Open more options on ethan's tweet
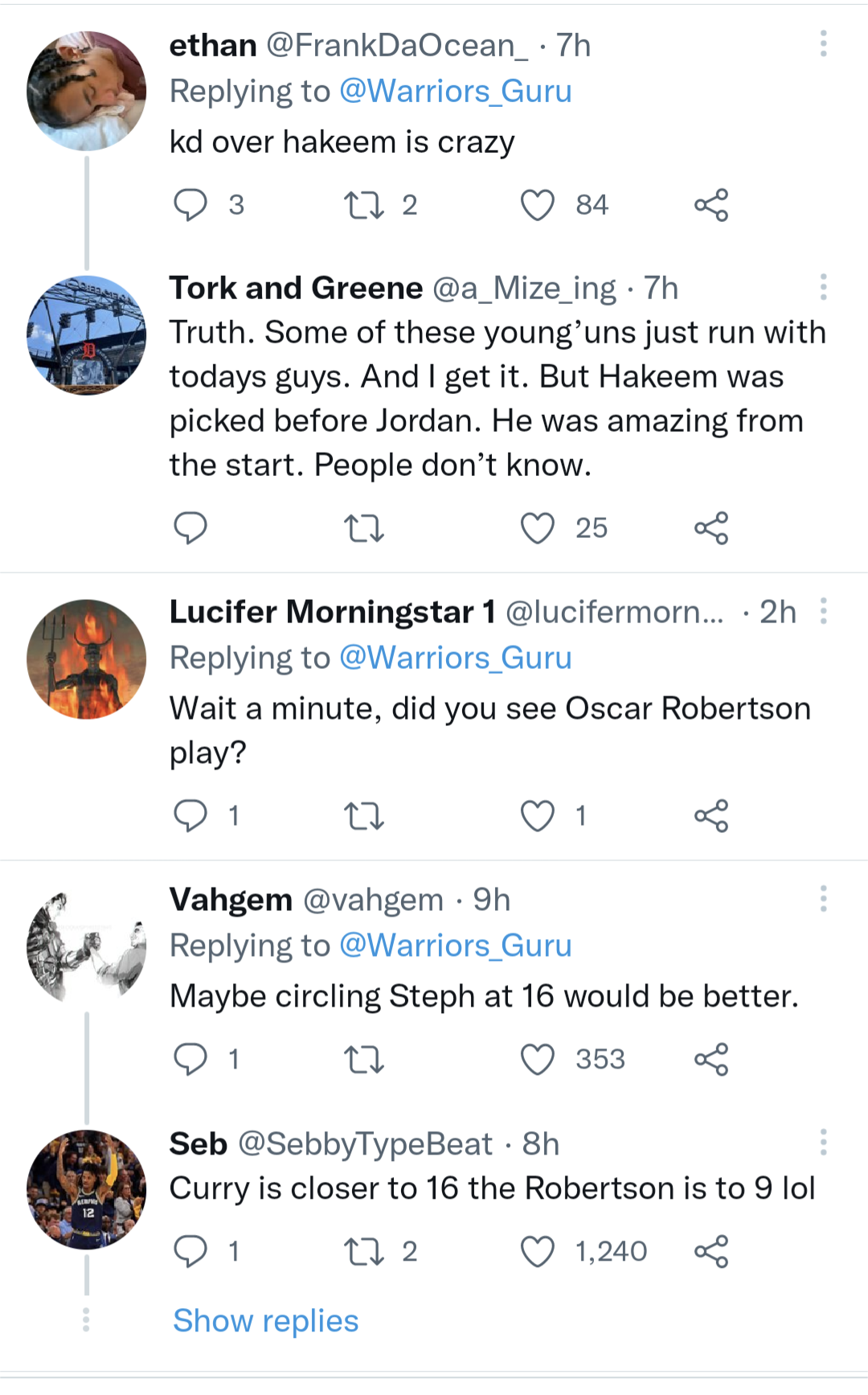Screen dimensions: 868x1395 (823, 43)
